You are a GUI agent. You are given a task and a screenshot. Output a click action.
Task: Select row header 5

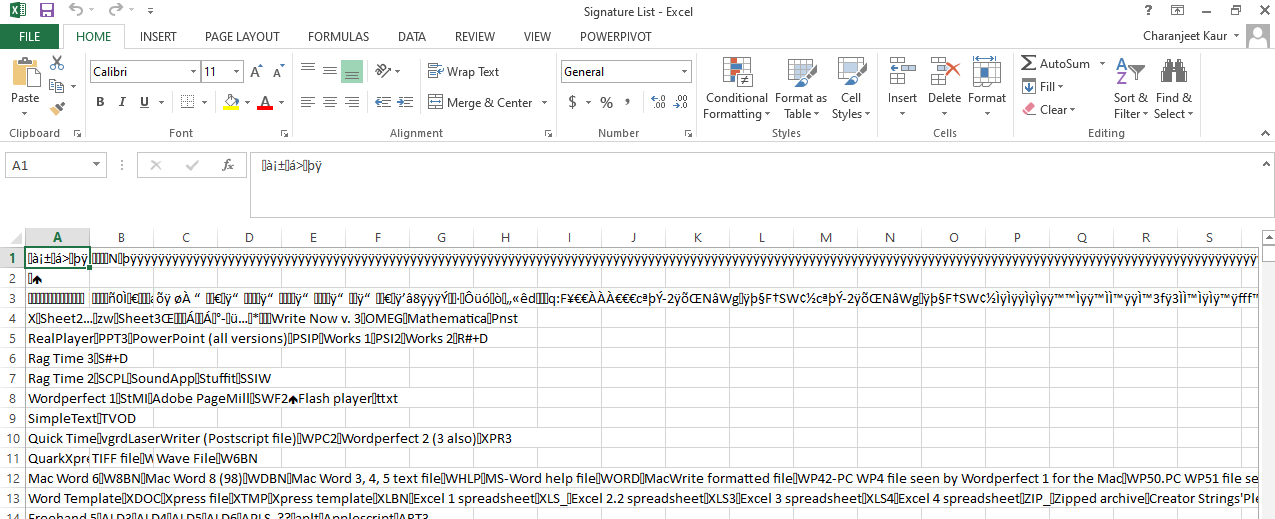click(11, 338)
